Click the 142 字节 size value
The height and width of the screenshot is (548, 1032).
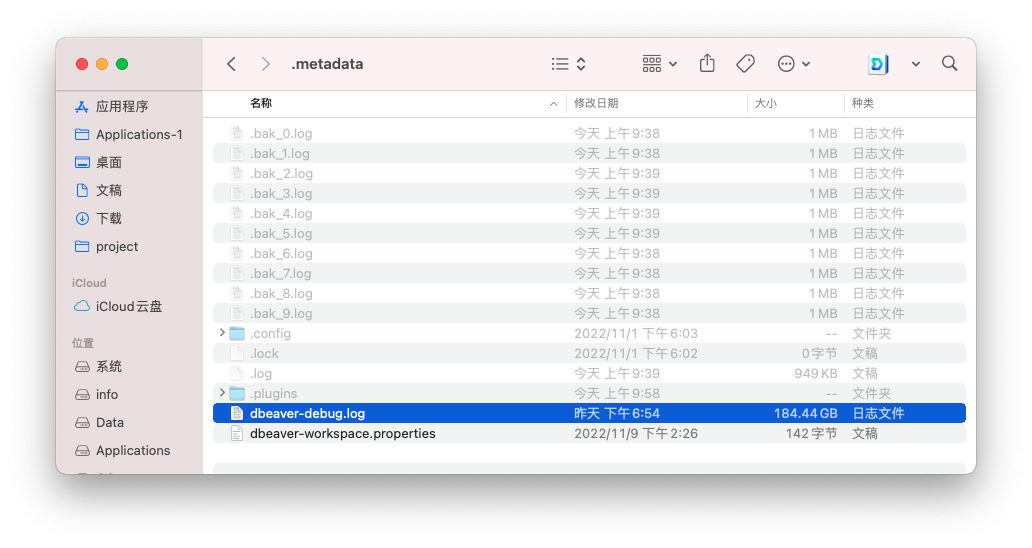(x=812, y=434)
